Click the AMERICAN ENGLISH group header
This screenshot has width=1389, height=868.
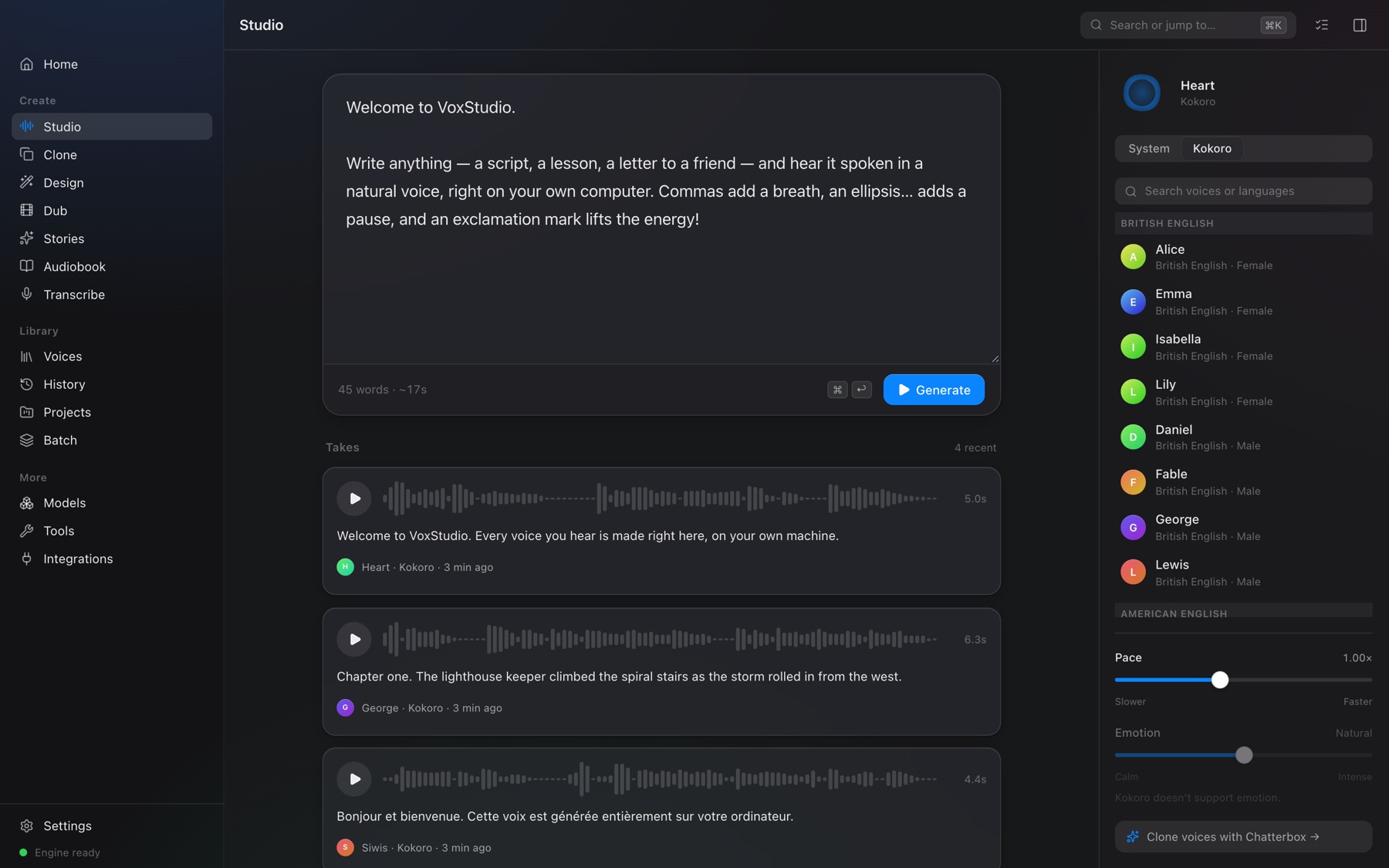(x=1243, y=612)
